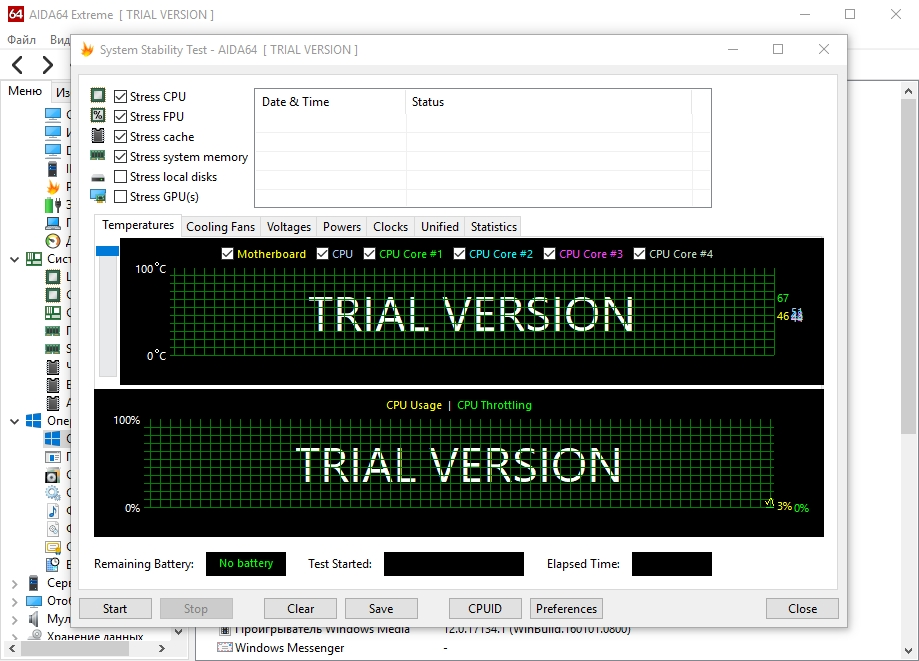Disable the Stress CPU checkbox
Viewport: 919px width, 661px height.
(x=121, y=97)
